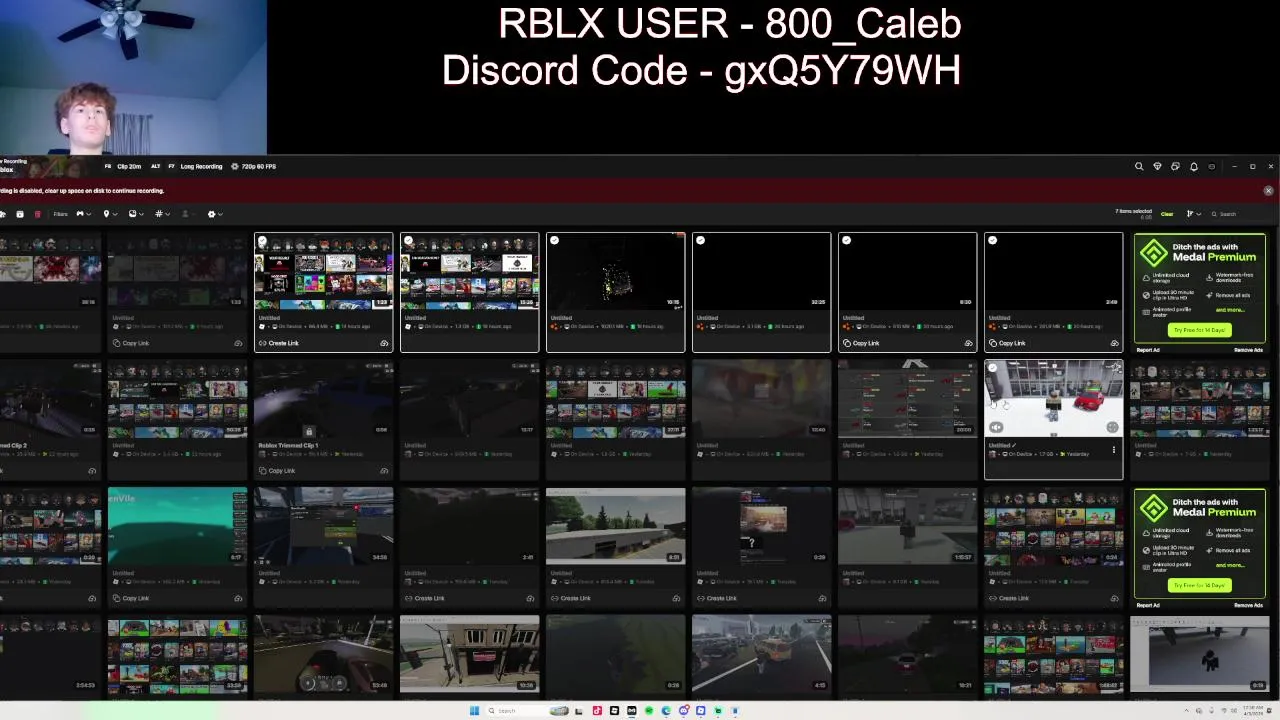Open the notifications bell icon
This screenshot has width=1280, height=720.
[x=1194, y=167]
